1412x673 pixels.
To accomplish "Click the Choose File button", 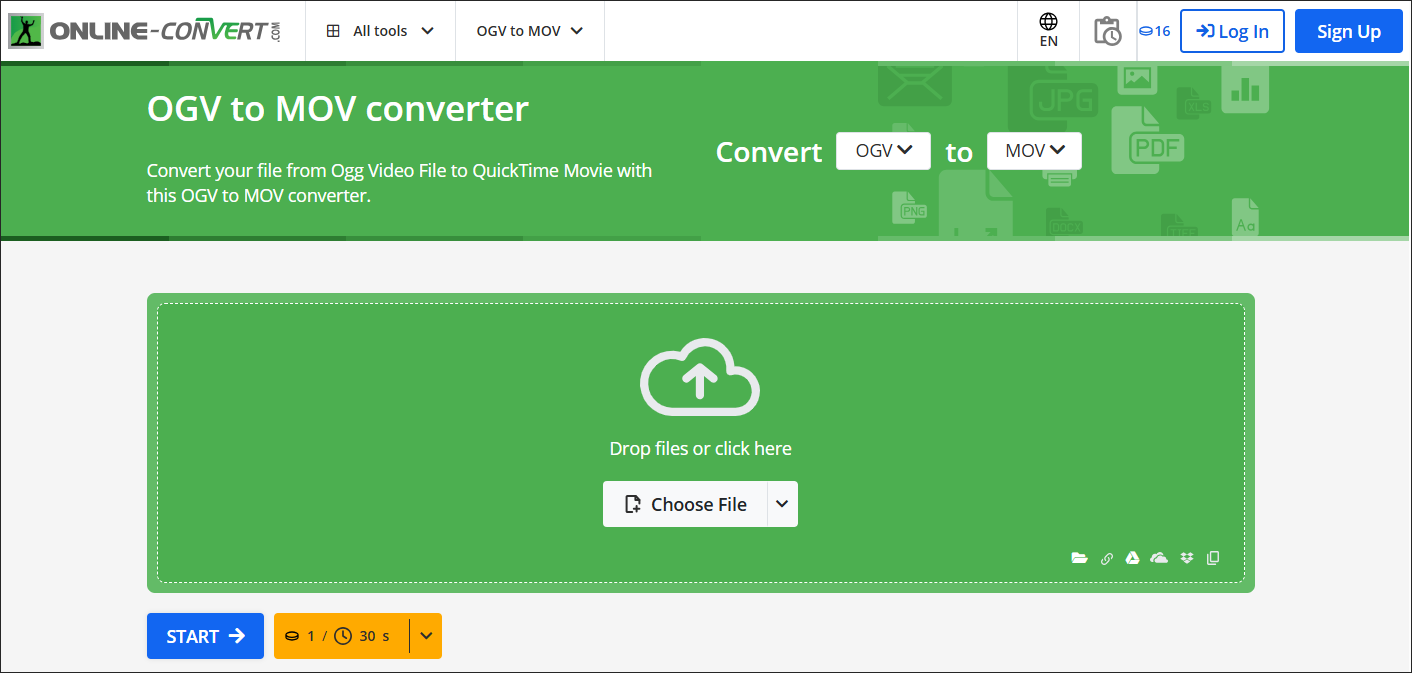I will 685,504.
